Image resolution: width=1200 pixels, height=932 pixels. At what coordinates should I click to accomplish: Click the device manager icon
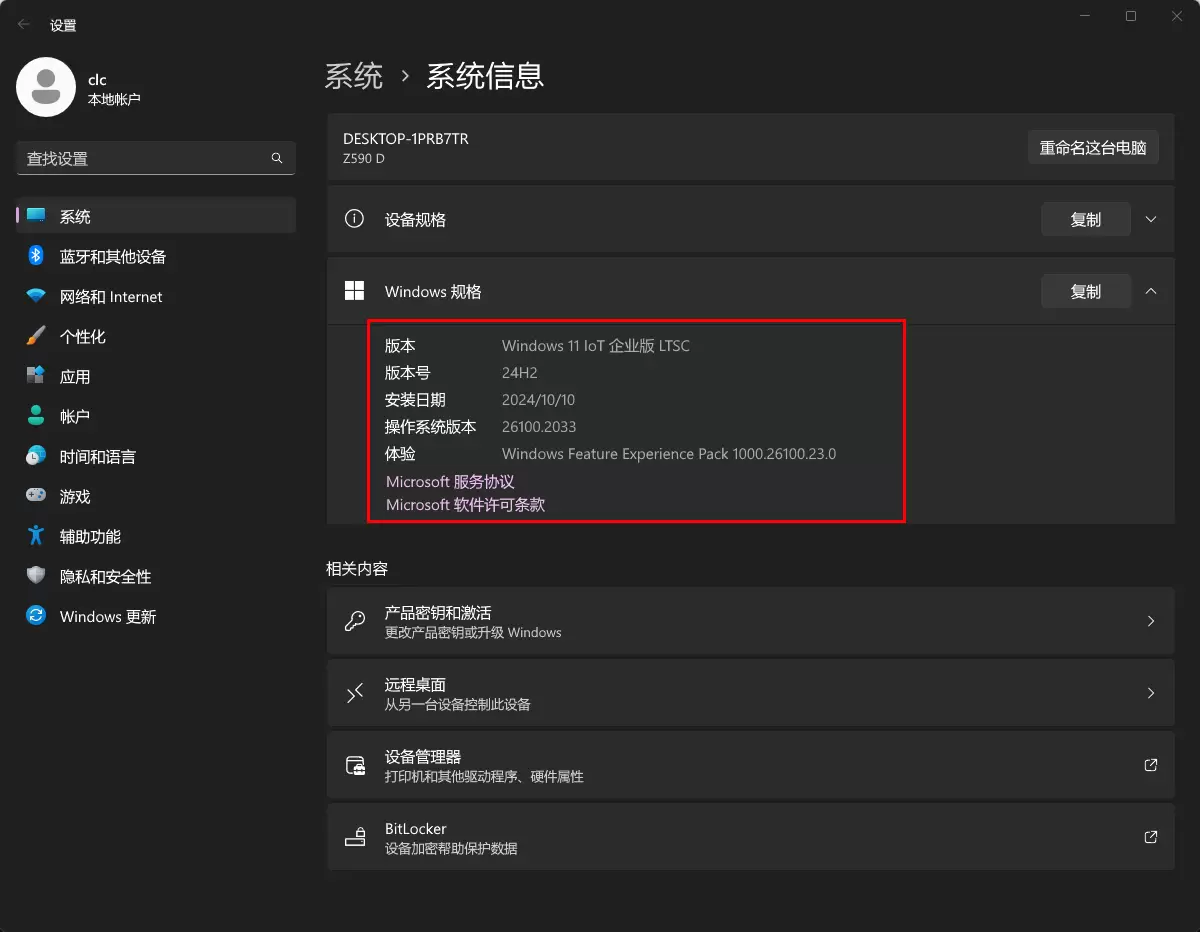pyautogui.click(x=355, y=766)
